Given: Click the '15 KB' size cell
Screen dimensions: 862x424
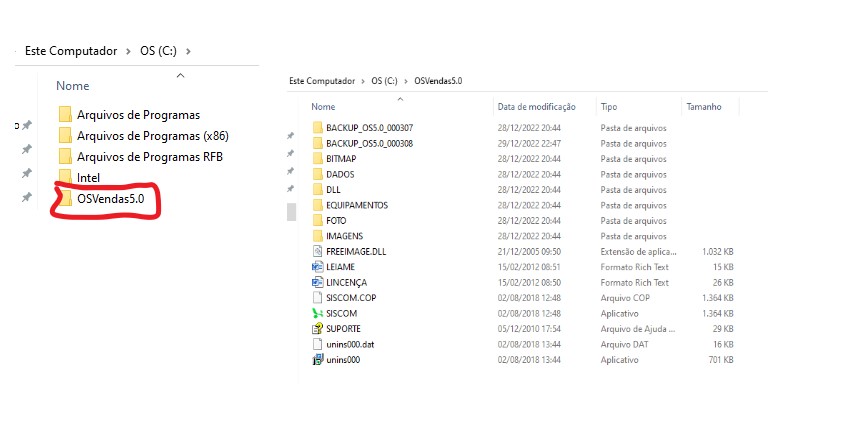Looking at the screenshot, I should coord(723,267).
